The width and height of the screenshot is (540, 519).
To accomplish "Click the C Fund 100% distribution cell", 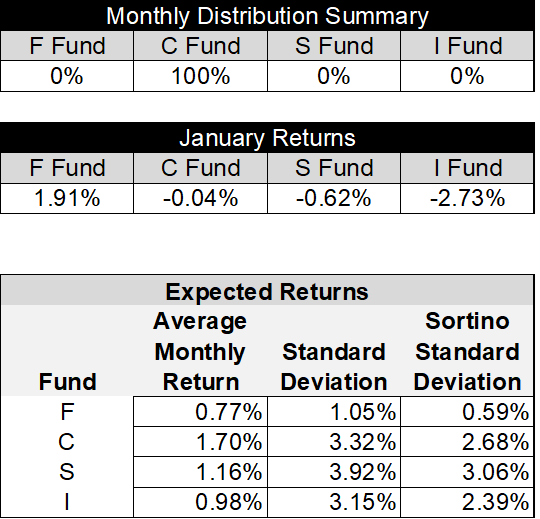I will 200,76.
